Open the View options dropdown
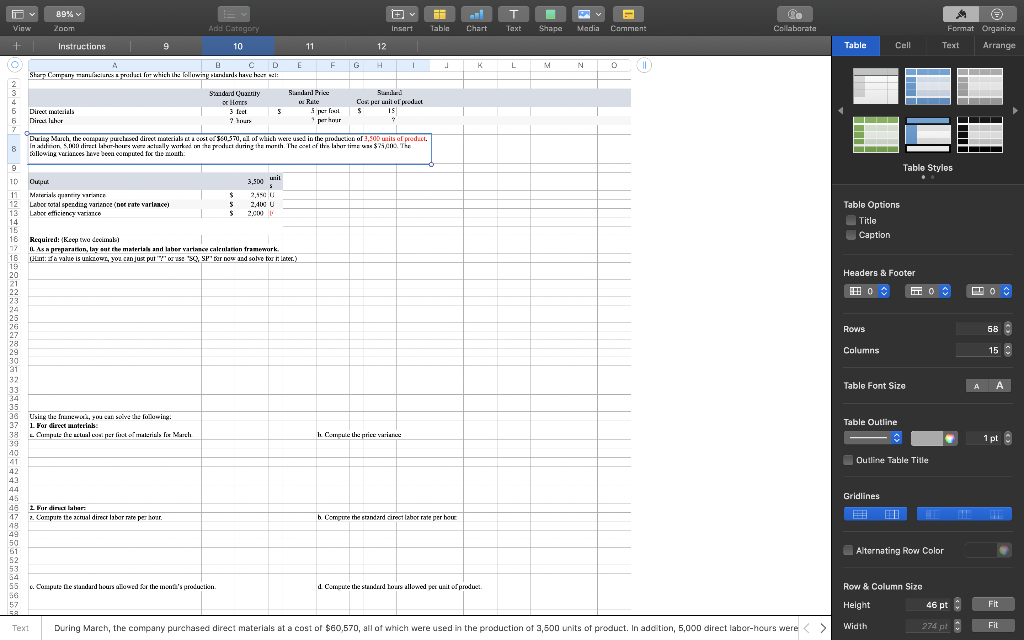This screenshot has width=1024, height=640. tap(24, 13)
